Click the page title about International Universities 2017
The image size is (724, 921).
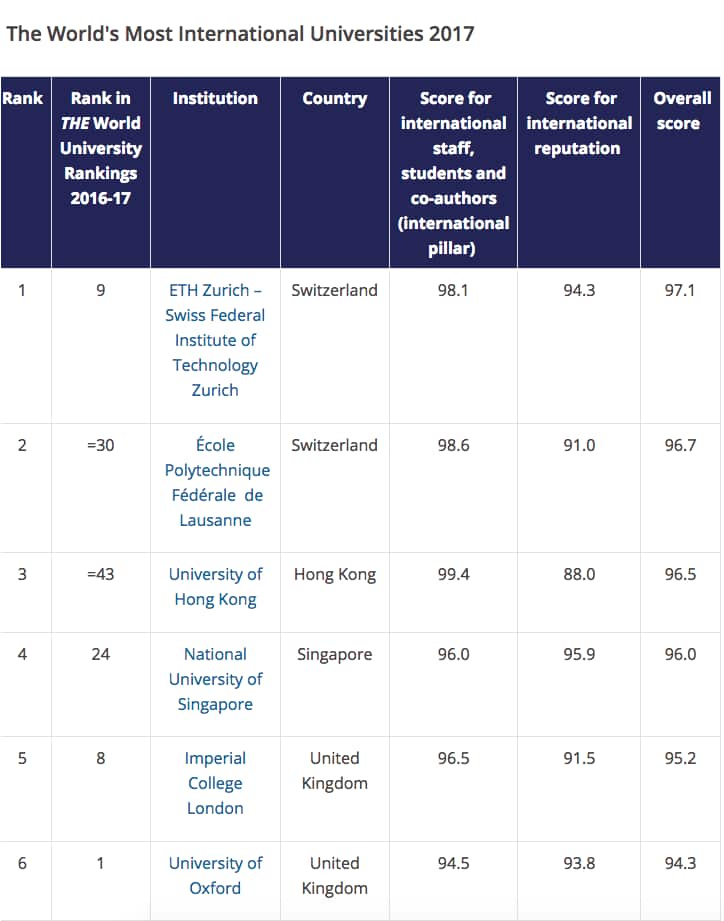240,34
